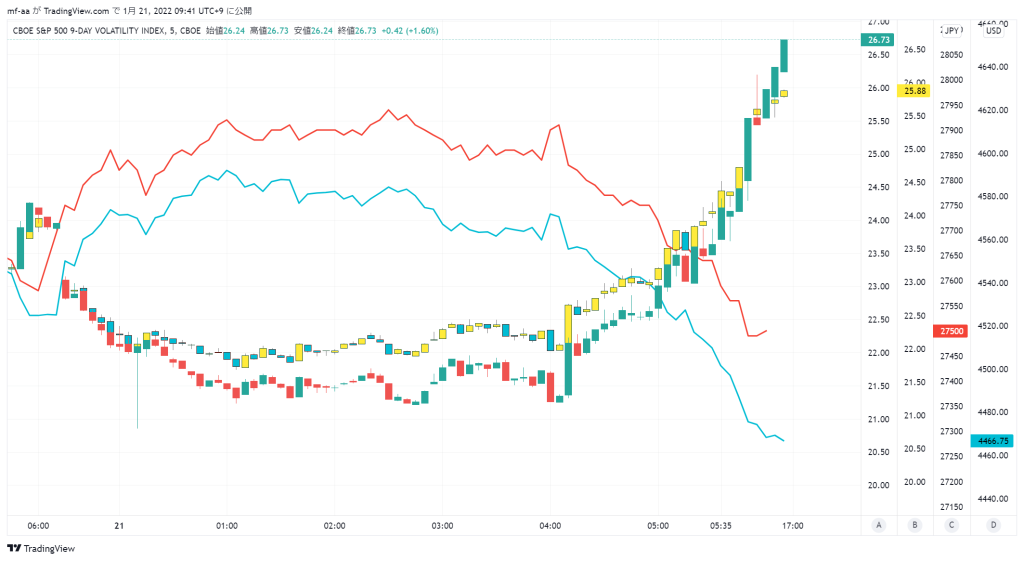Click the 21 date label on time axis
1024x561 pixels.
[119, 526]
